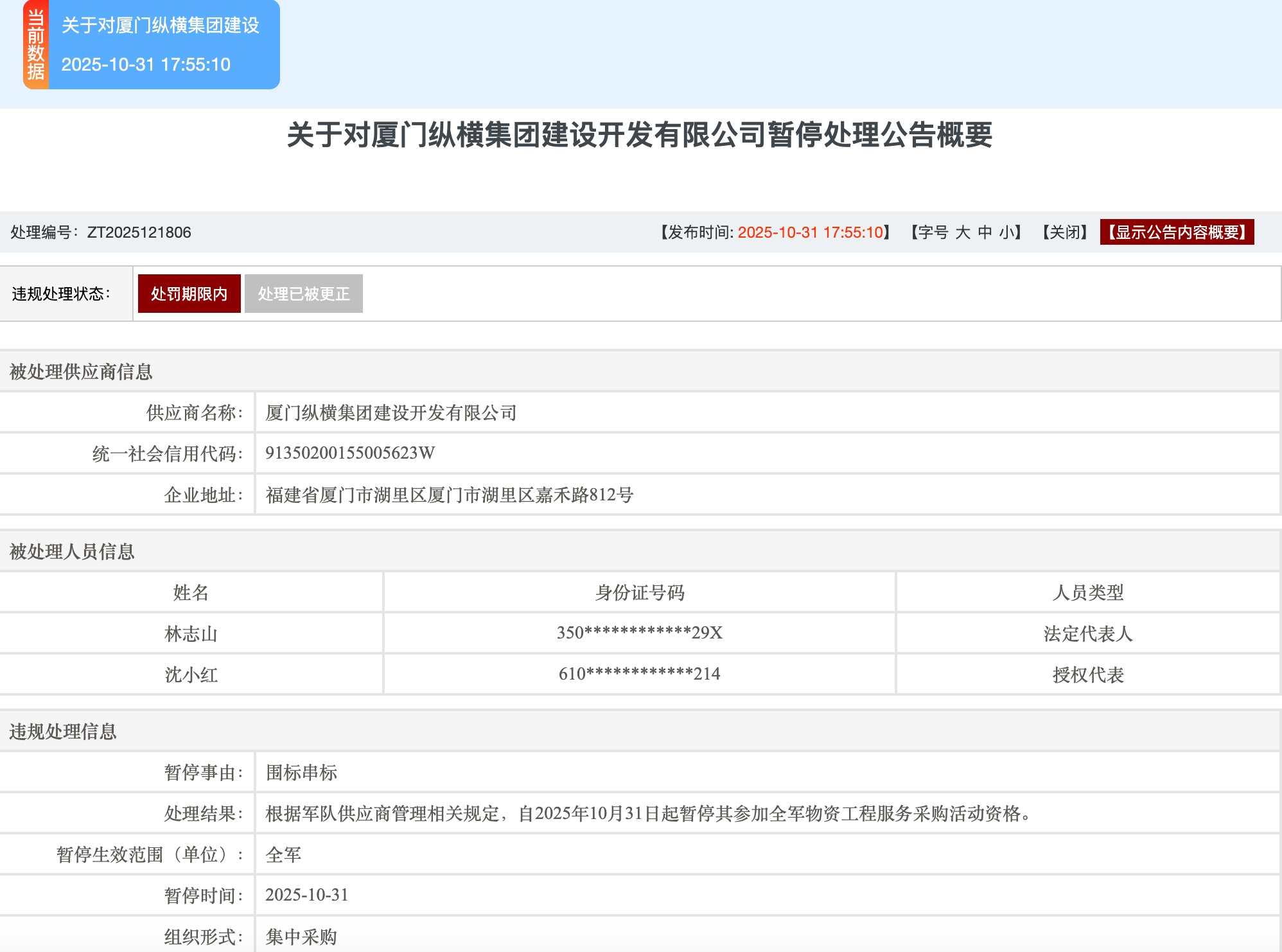Select the 处理已被更正 status toggle
The image size is (1282, 952).
(x=303, y=293)
